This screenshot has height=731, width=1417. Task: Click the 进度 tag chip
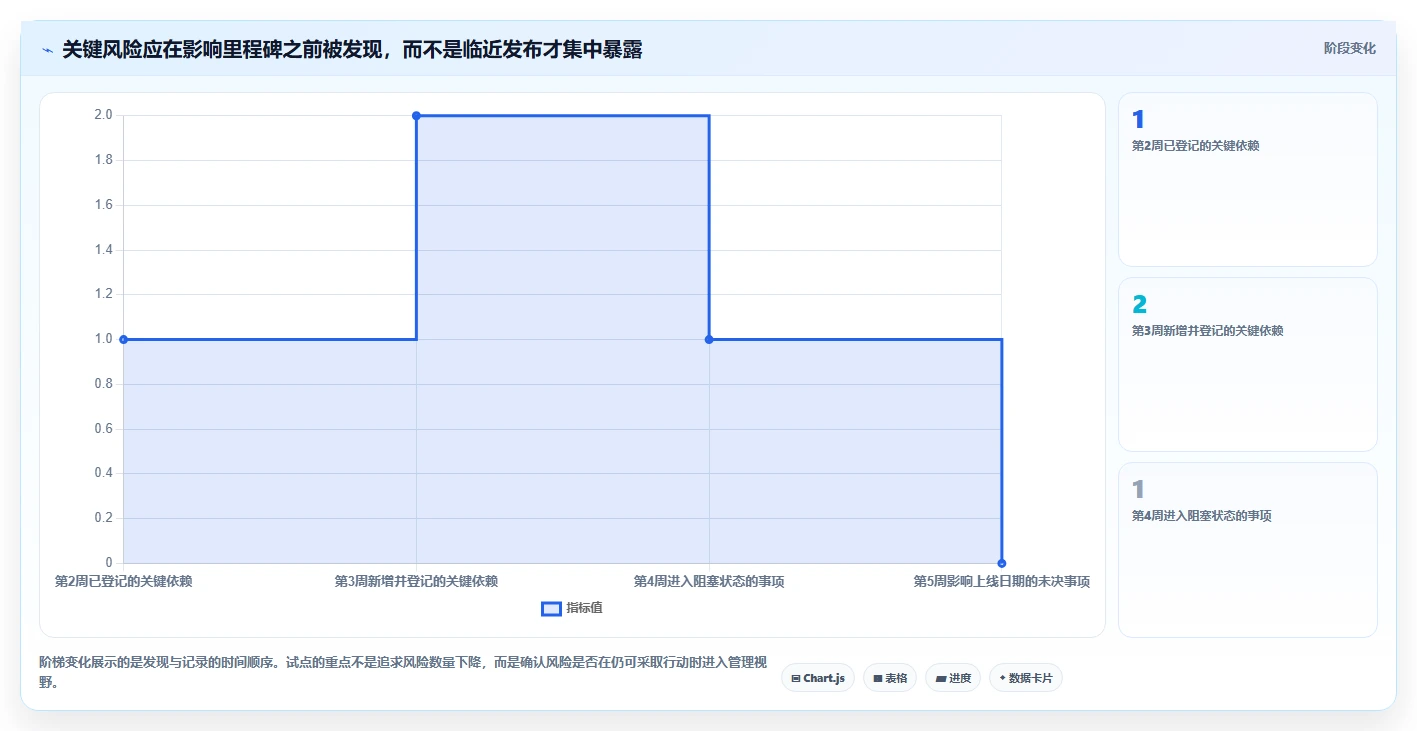point(952,678)
